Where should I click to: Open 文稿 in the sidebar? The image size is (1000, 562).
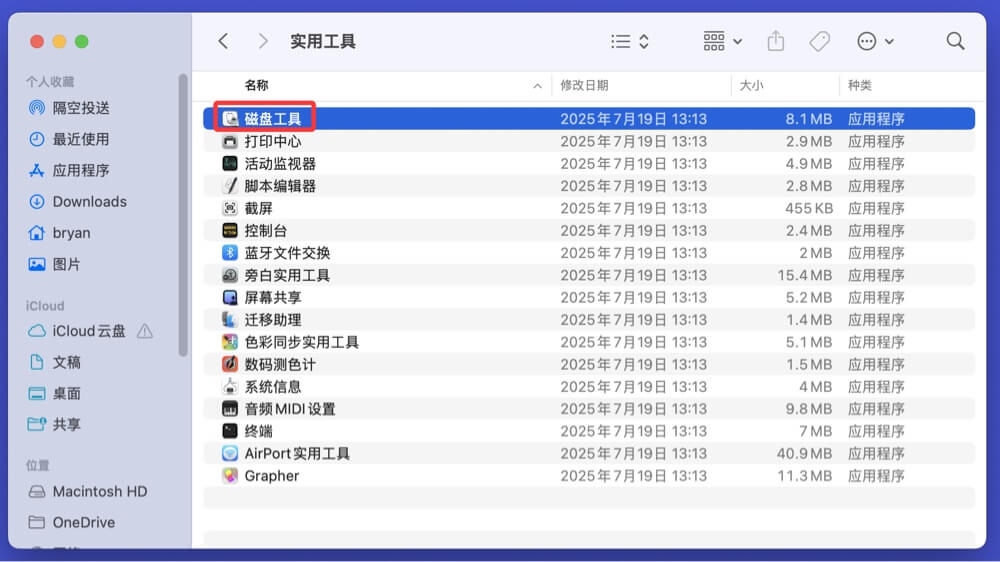tap(55, 362)
